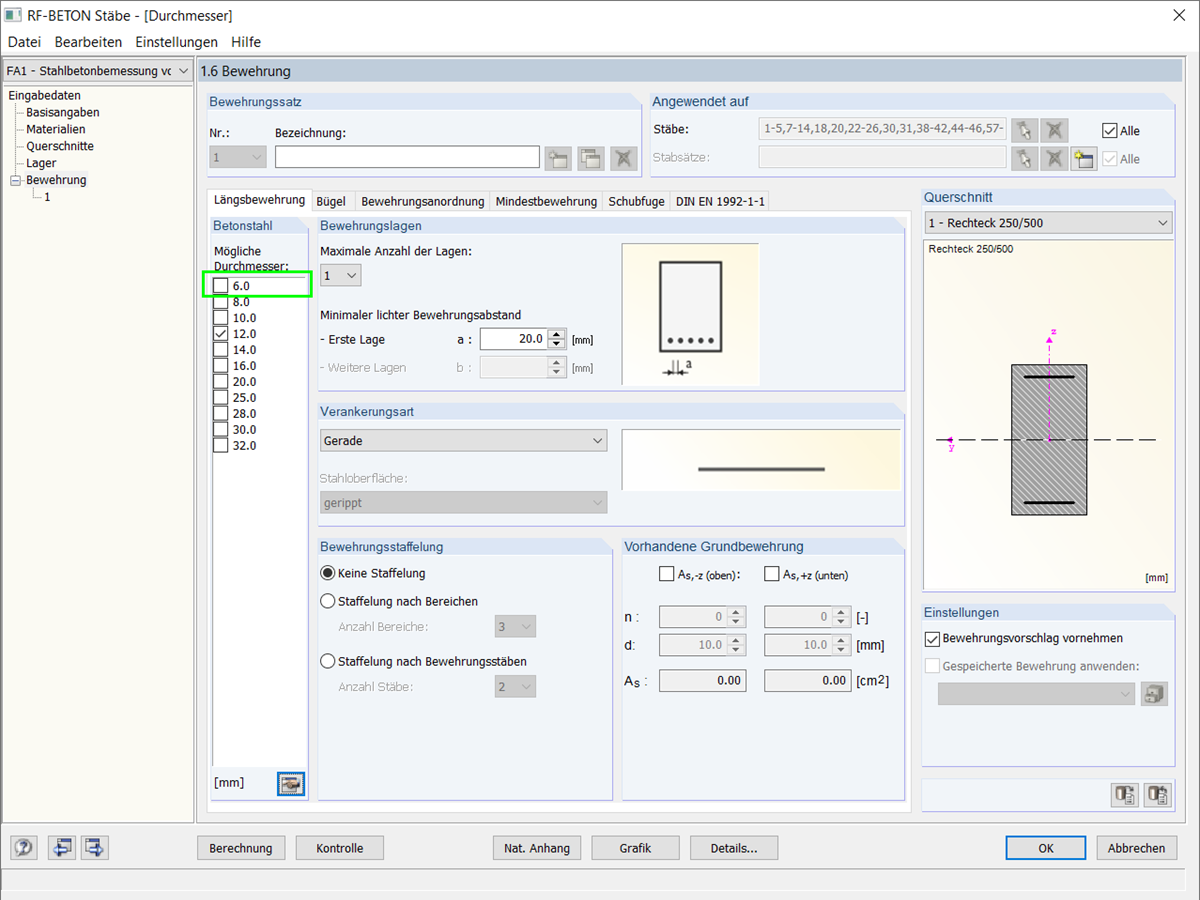Screen dimensions: 1200x900
Task: Tick the 25.0 diameter checkbox
Action: [221, 398]
